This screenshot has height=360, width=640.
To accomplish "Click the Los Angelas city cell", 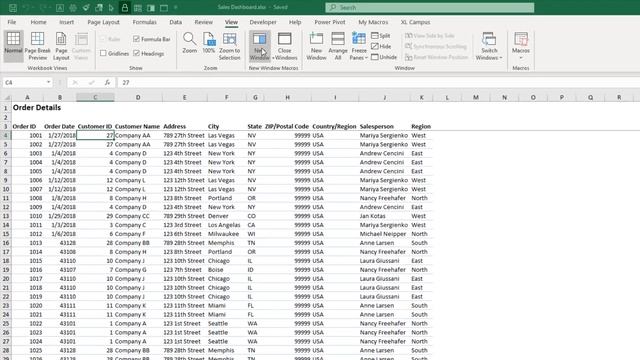I will point(227,225).
